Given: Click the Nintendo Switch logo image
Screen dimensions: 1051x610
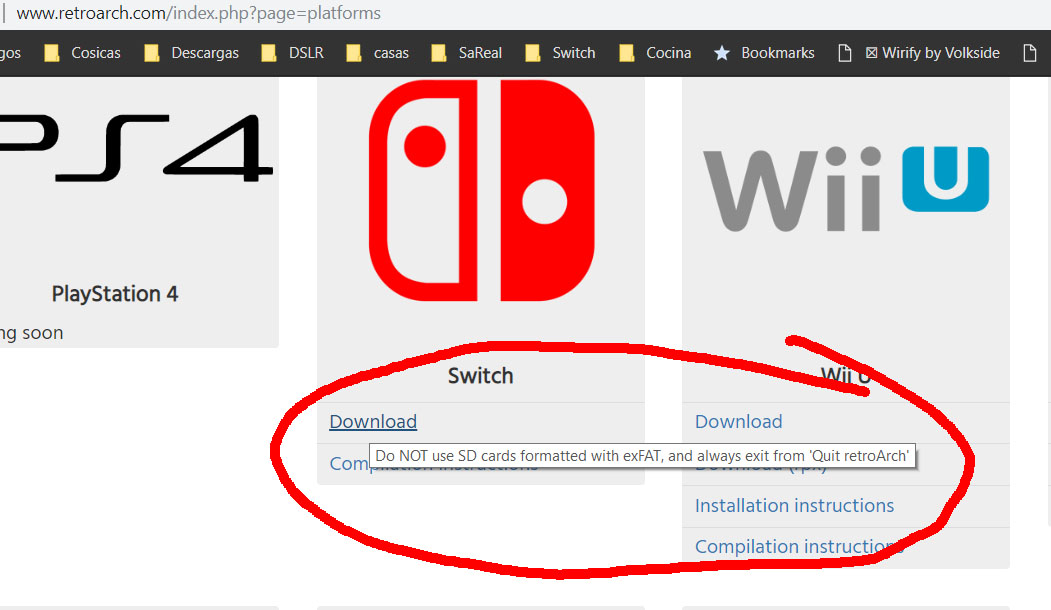Looking at the screenshot, I should click(x=481, y=190).
